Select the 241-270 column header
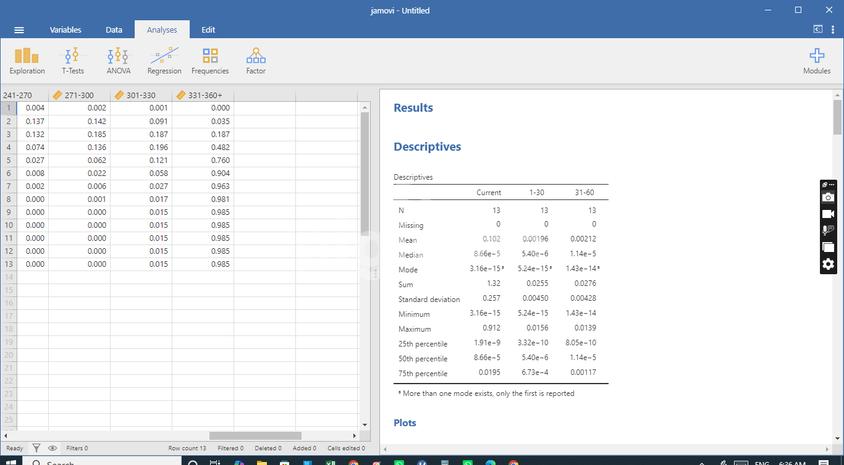This screenshot has width=844, height=465. pos(24,95)
